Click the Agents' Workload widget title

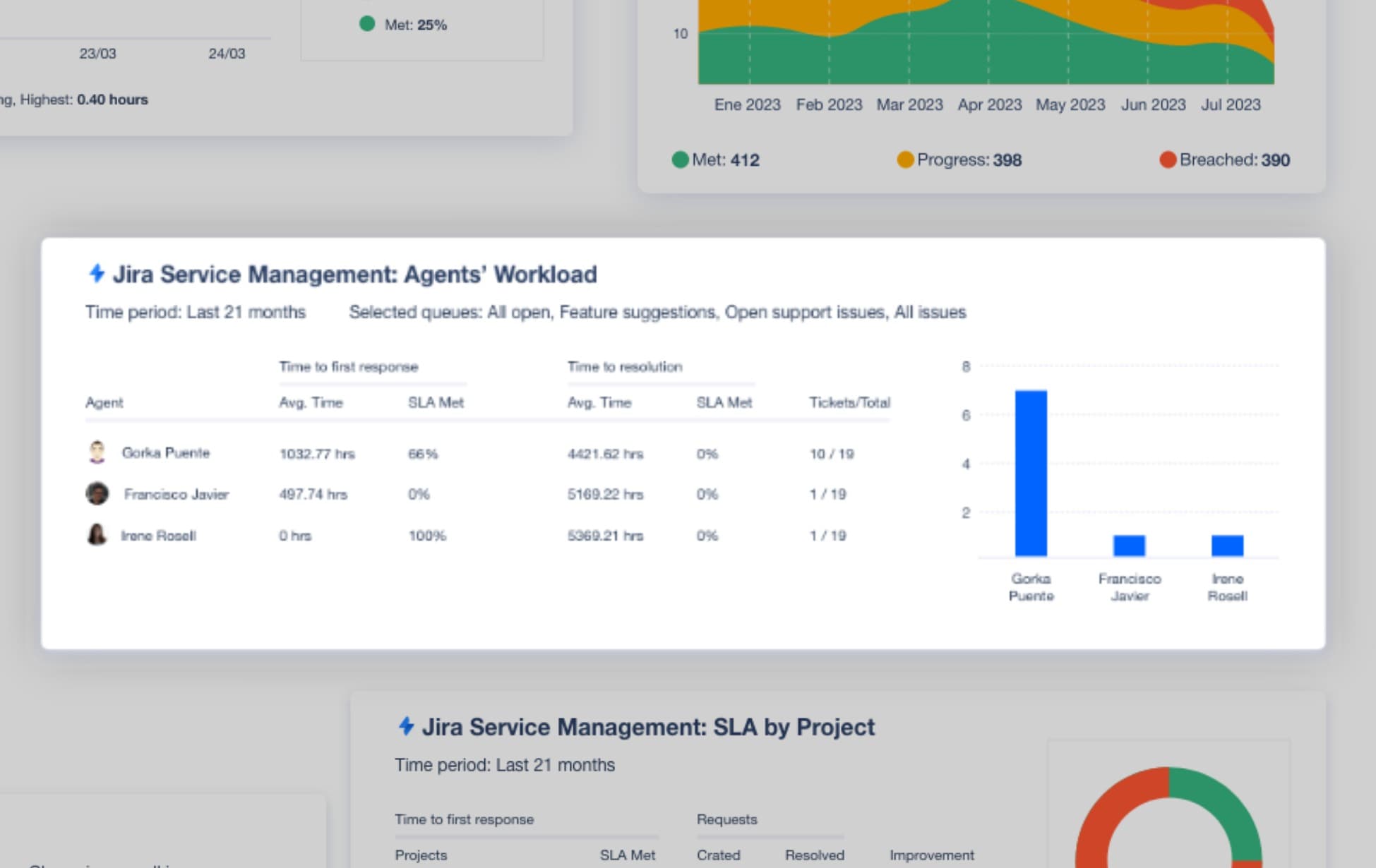(x=354, y=274)
